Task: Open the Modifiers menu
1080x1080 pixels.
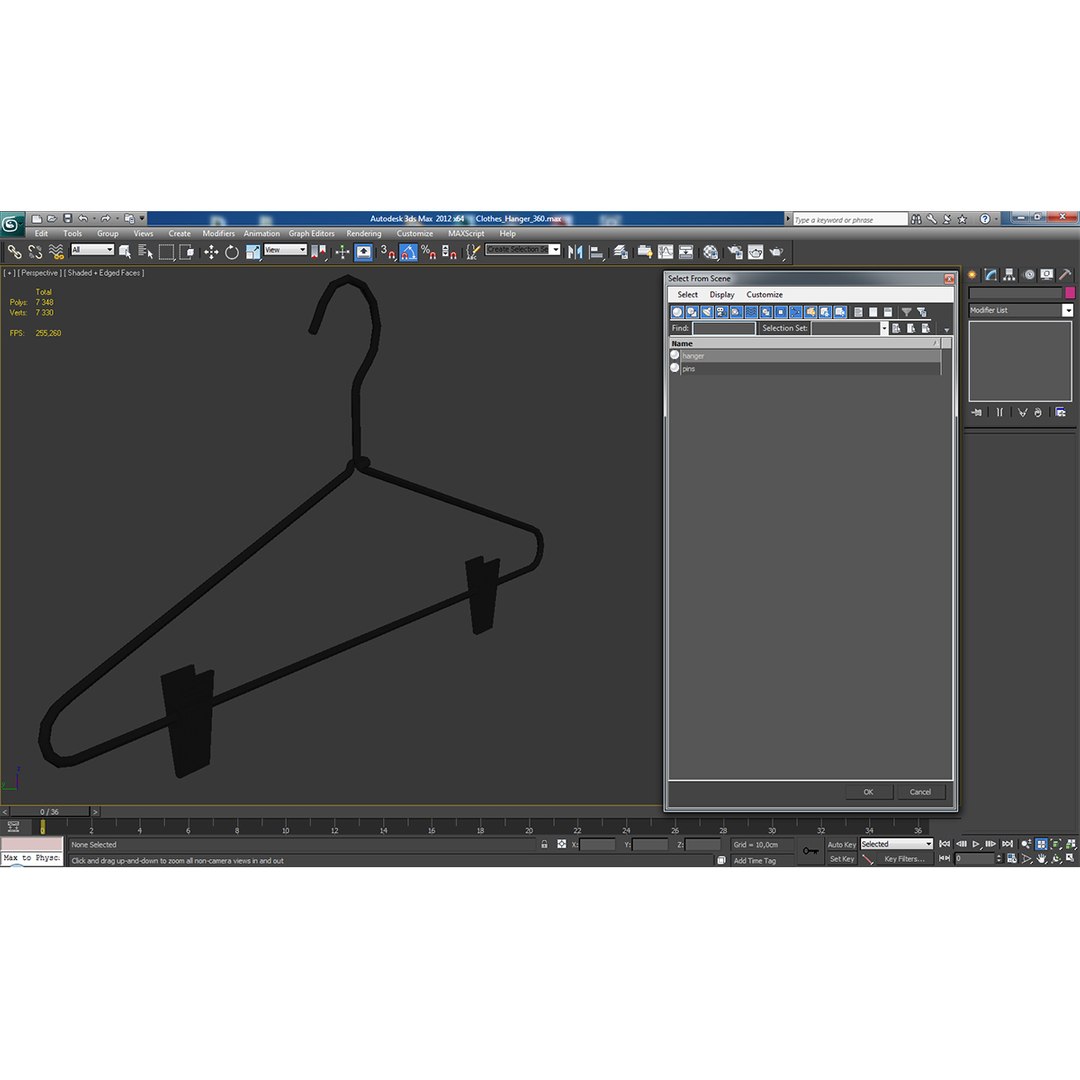Action: (x=218, y=233)
